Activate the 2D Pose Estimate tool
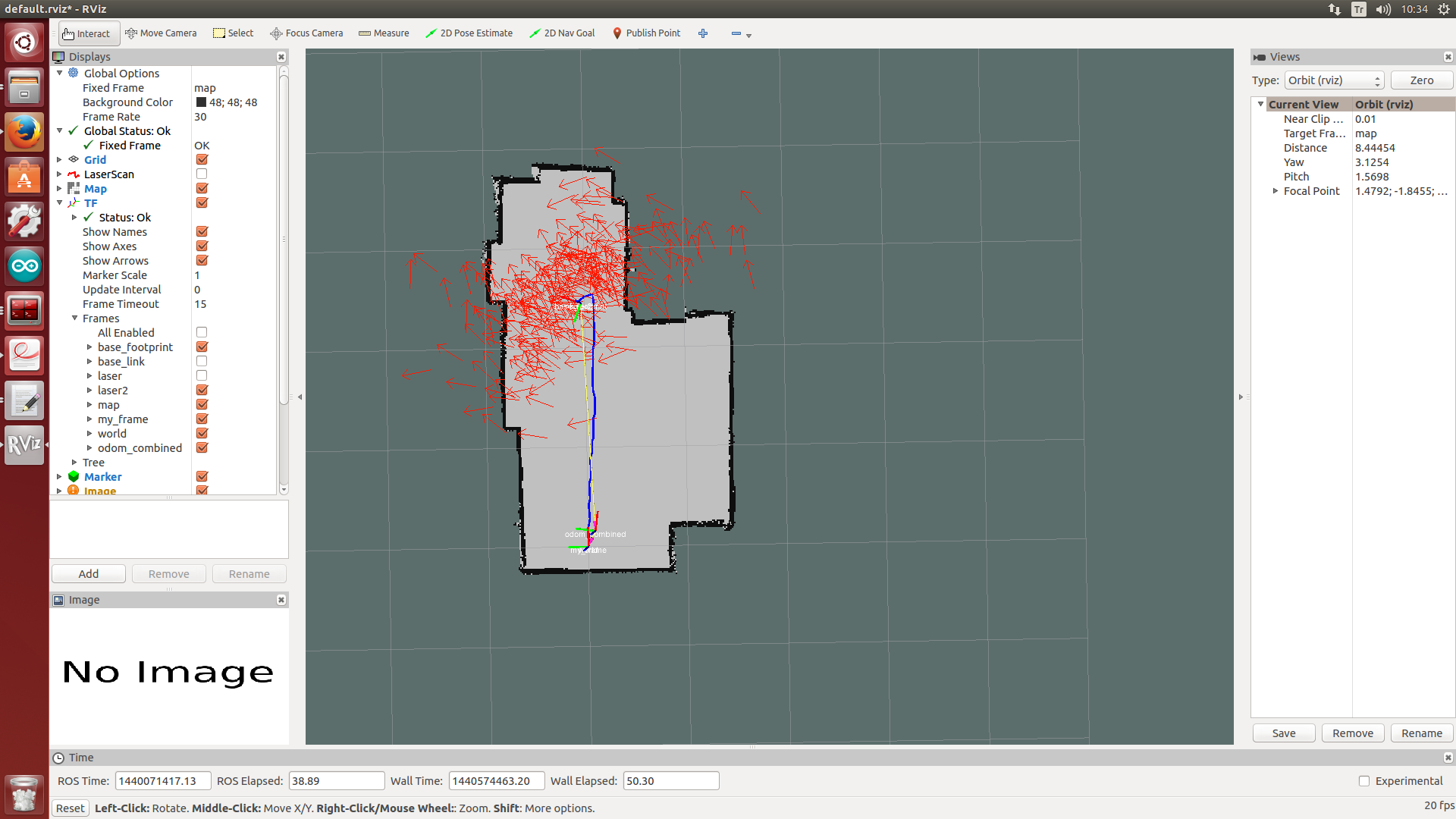Image resolution: width=1456 pixels, height=819 pixels. coord(469,33)
